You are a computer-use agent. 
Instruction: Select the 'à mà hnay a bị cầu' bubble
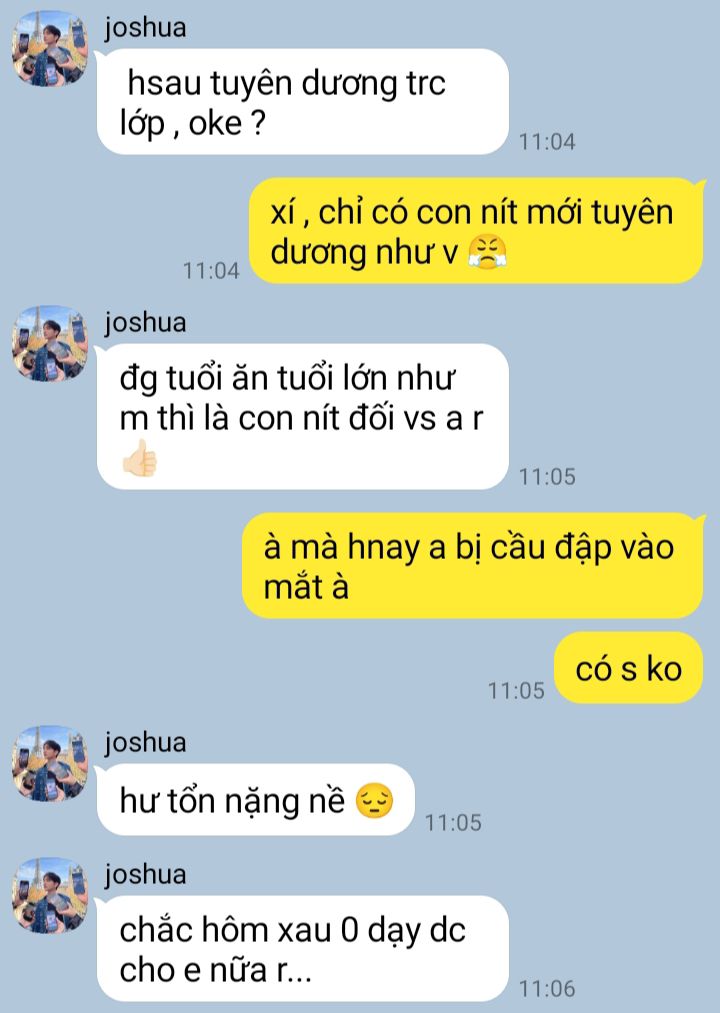(x=472, y=566)
